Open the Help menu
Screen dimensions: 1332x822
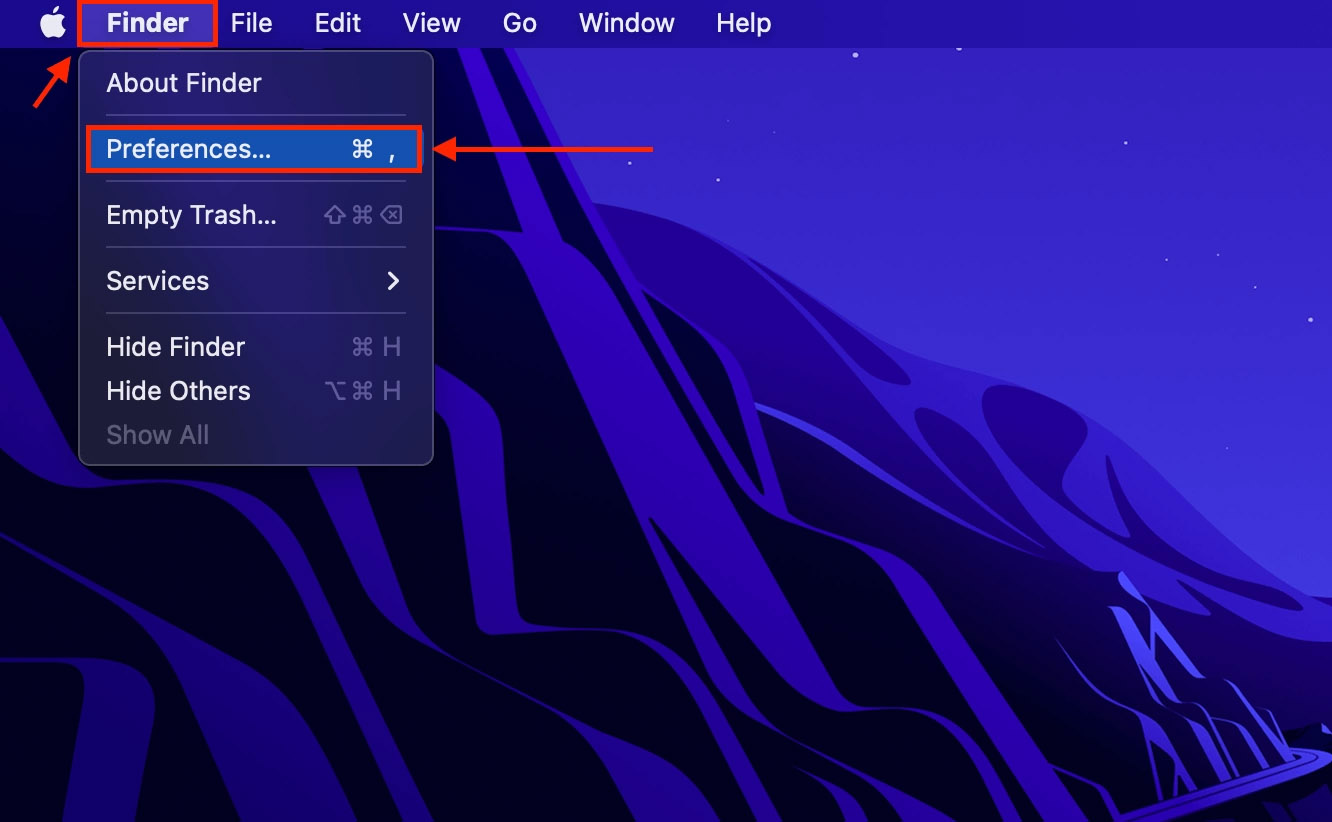pyautogui.click(x=743, y=22)
